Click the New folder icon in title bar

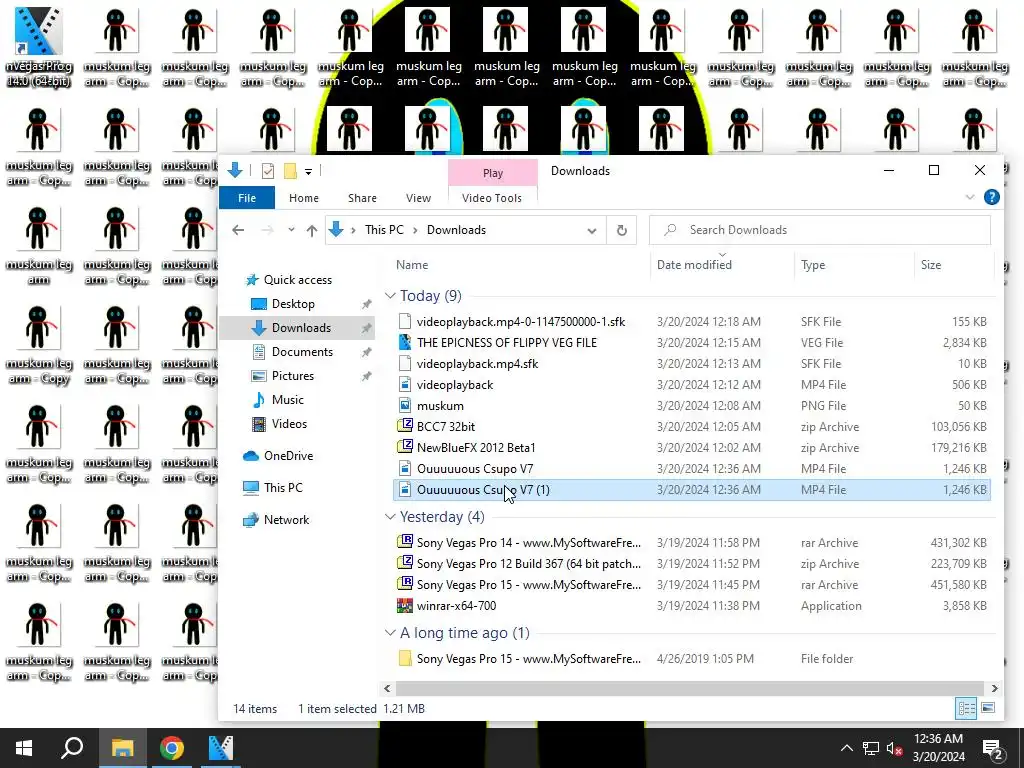point(290,171)
